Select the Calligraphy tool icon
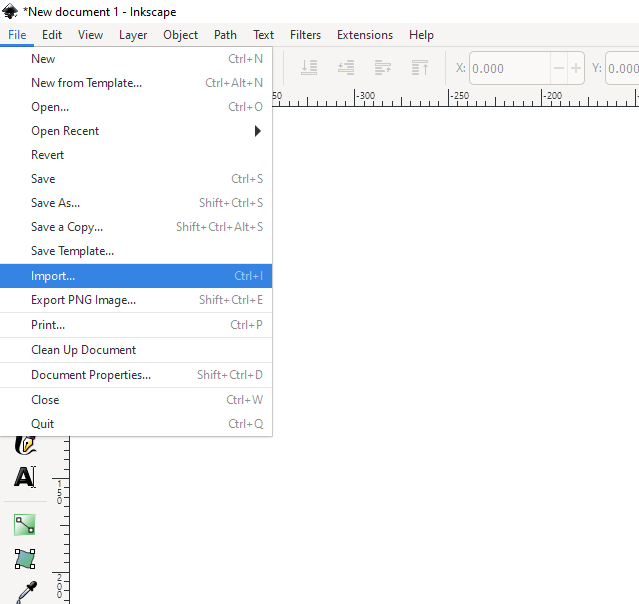This screenshot has width=639, height=604. pos(25,445)
